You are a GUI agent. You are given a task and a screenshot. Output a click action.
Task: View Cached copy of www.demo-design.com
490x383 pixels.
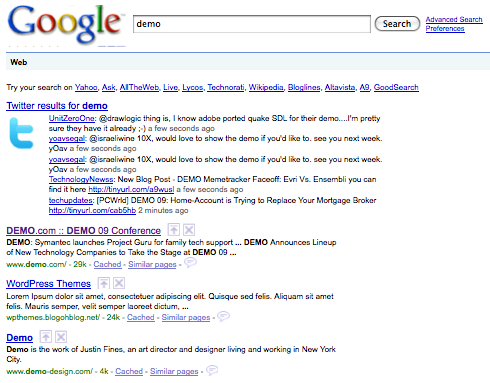129,371
